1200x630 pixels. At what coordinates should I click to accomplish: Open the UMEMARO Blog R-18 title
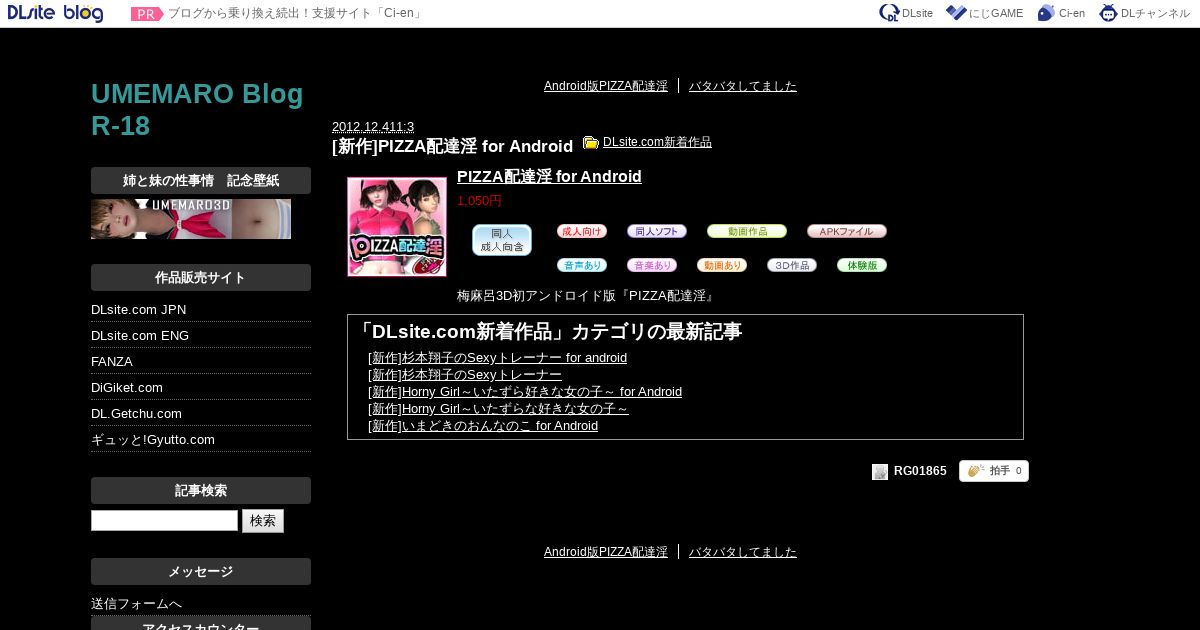(x=197, y=110)
